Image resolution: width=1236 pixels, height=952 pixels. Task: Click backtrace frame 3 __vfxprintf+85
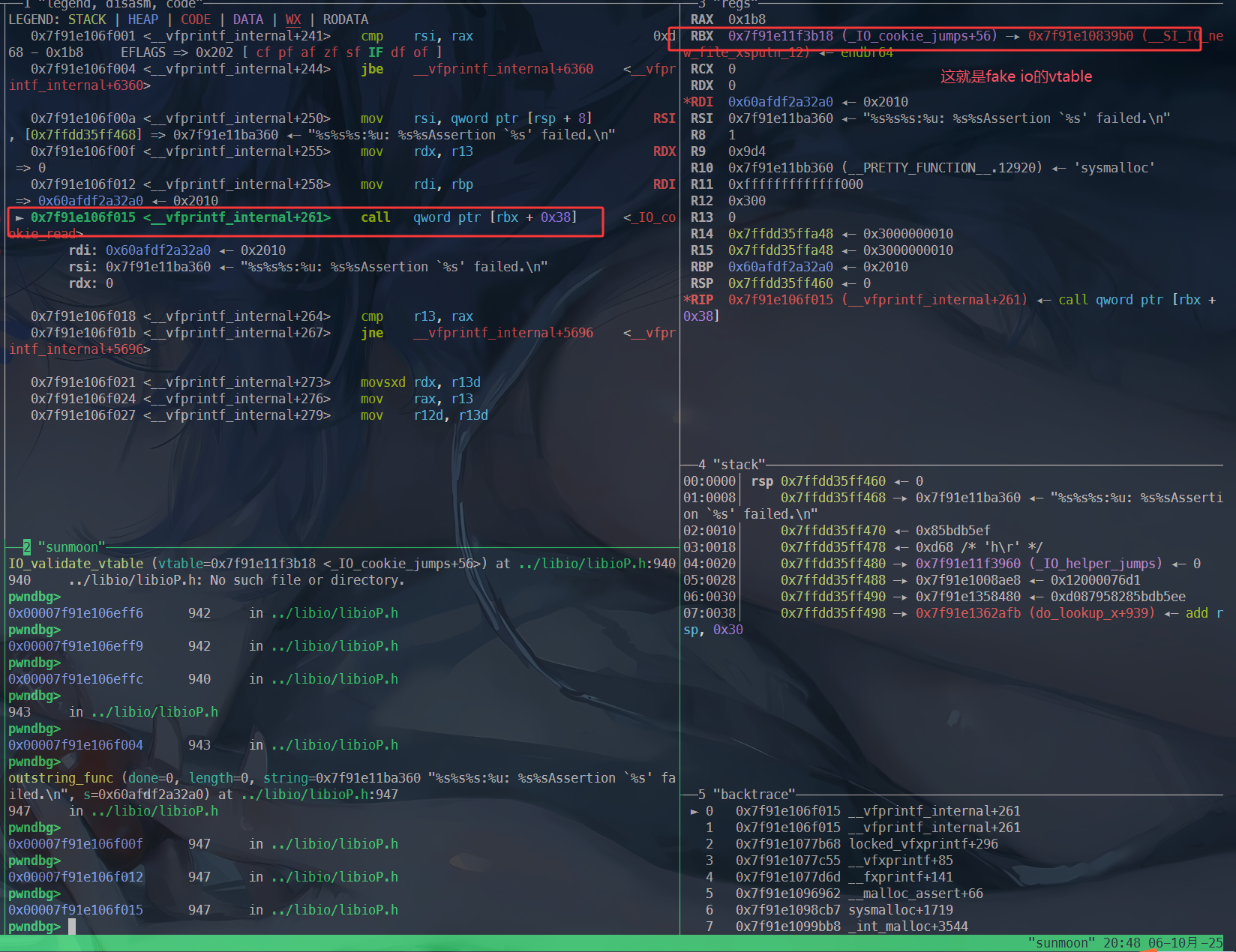click(829, 861)
